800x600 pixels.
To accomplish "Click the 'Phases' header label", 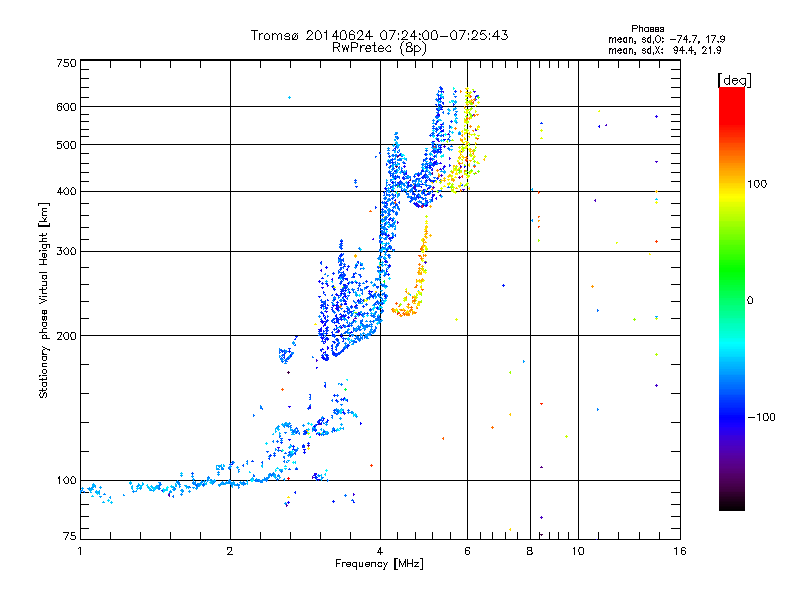I will (647, 29).
